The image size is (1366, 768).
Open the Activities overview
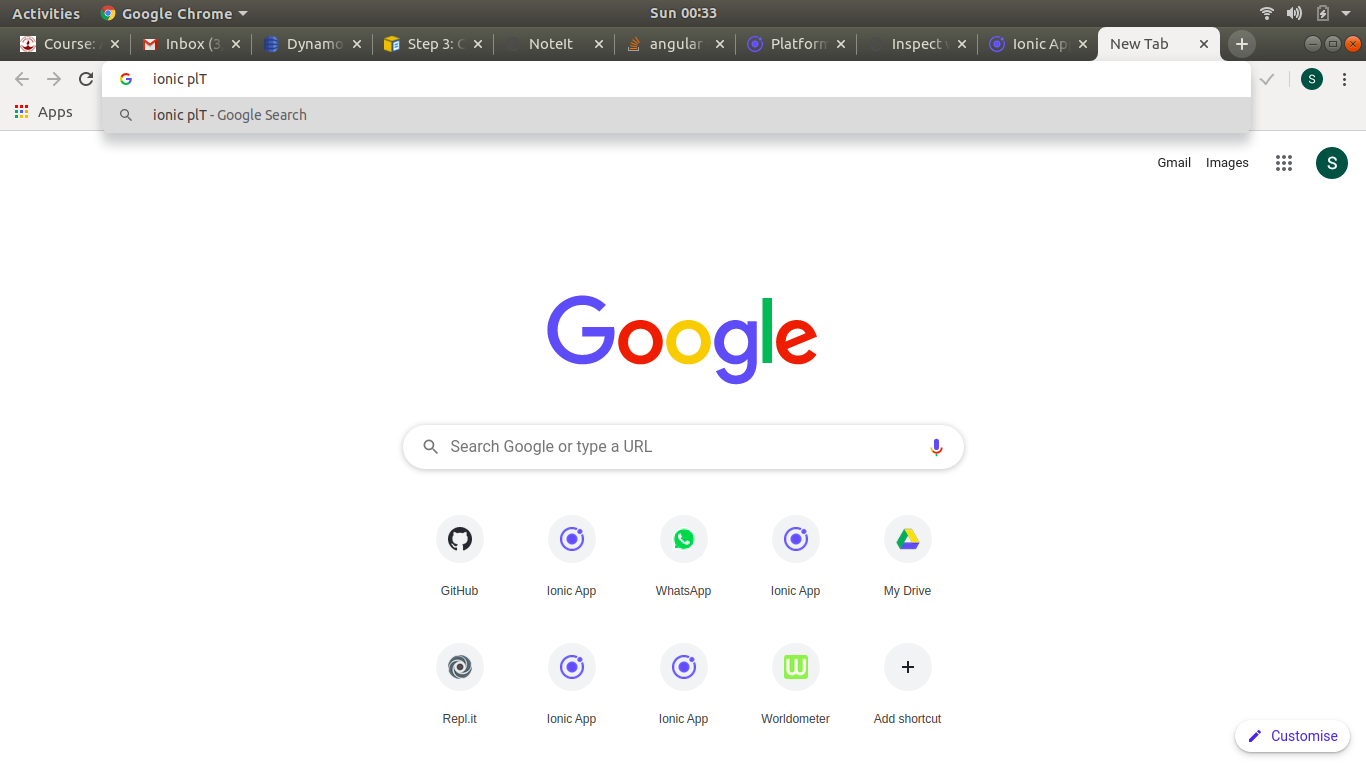tap(46, 13)
